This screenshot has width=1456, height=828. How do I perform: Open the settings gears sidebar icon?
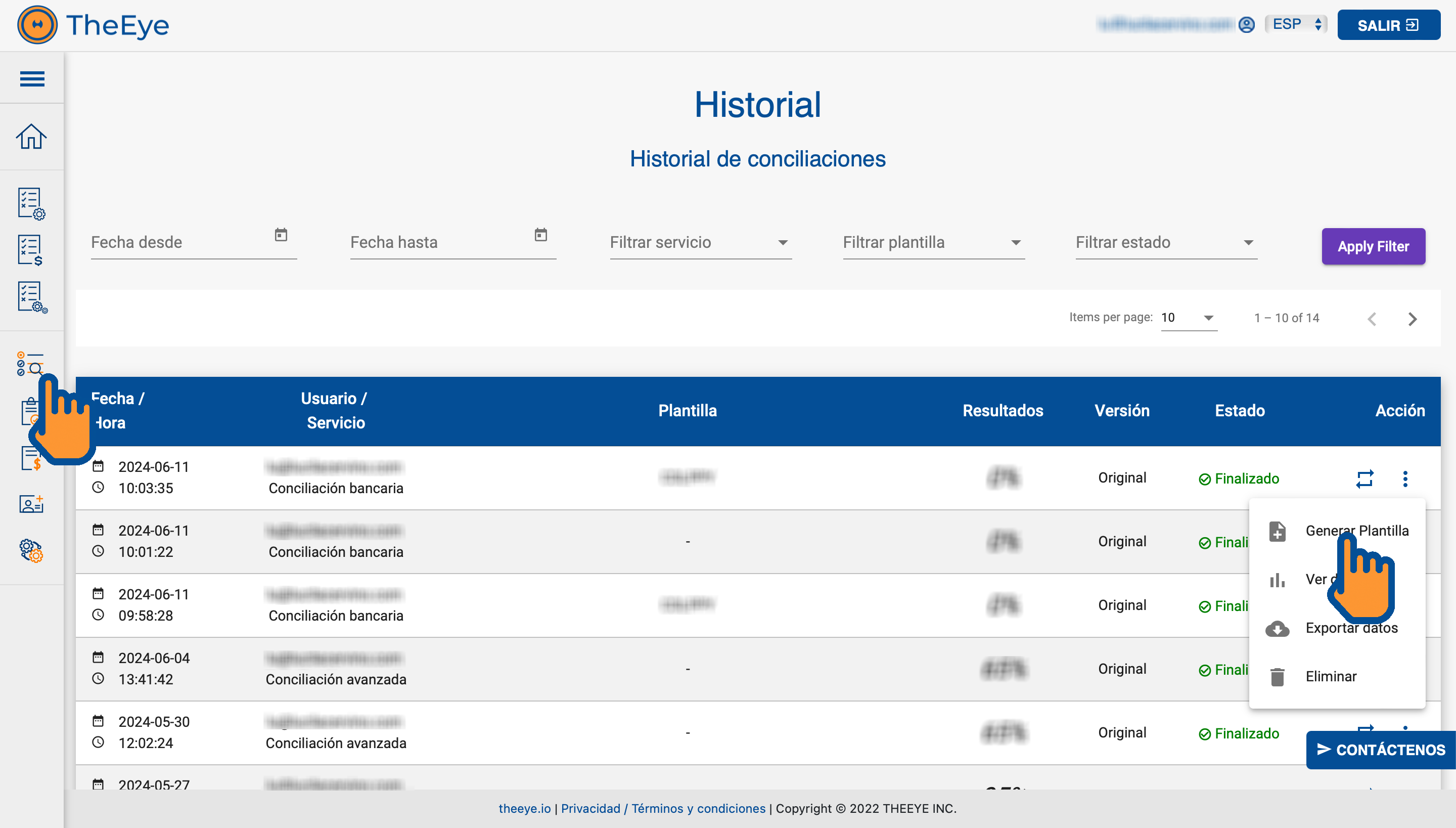(x=31, y=550)
